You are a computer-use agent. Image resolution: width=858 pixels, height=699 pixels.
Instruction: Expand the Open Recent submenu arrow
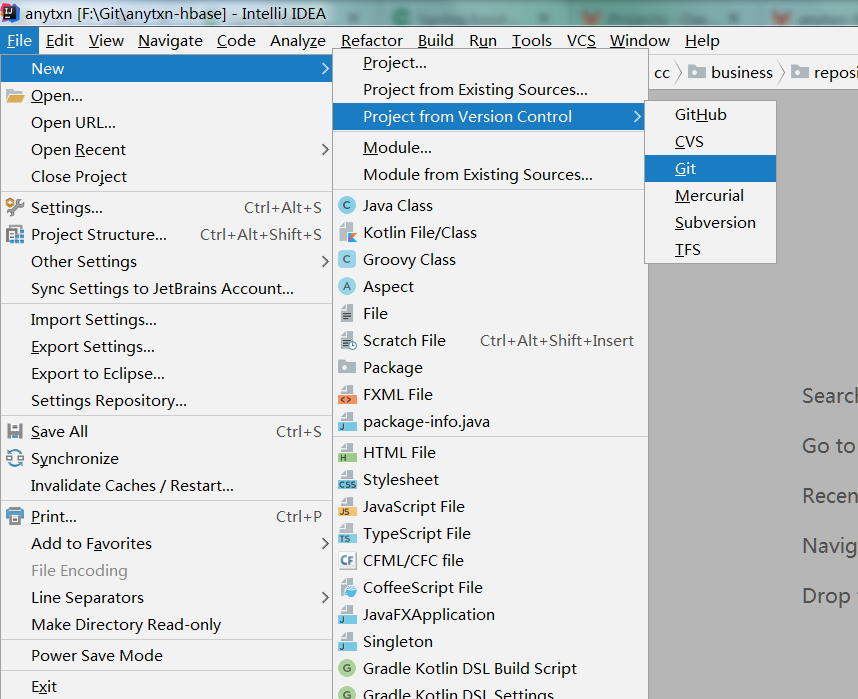point(325,149)
